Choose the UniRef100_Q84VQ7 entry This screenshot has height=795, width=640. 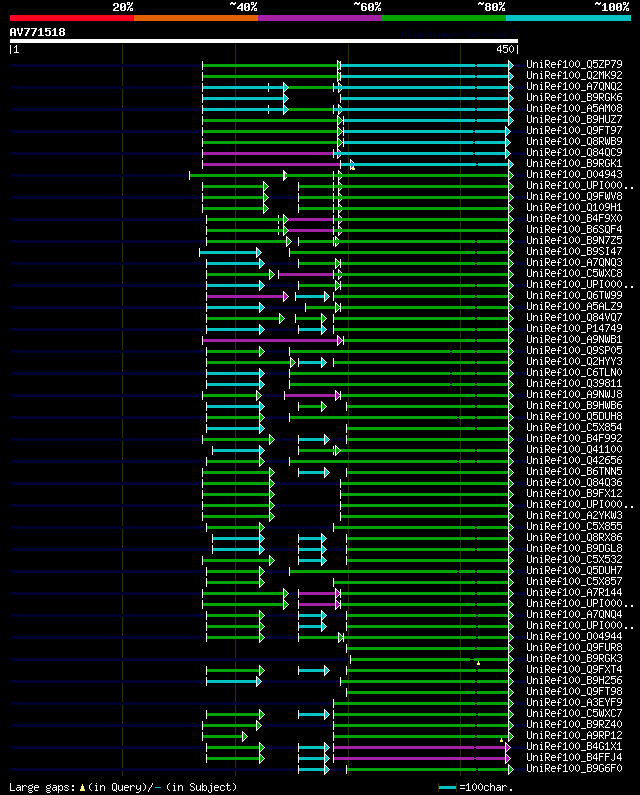(574, 317)
